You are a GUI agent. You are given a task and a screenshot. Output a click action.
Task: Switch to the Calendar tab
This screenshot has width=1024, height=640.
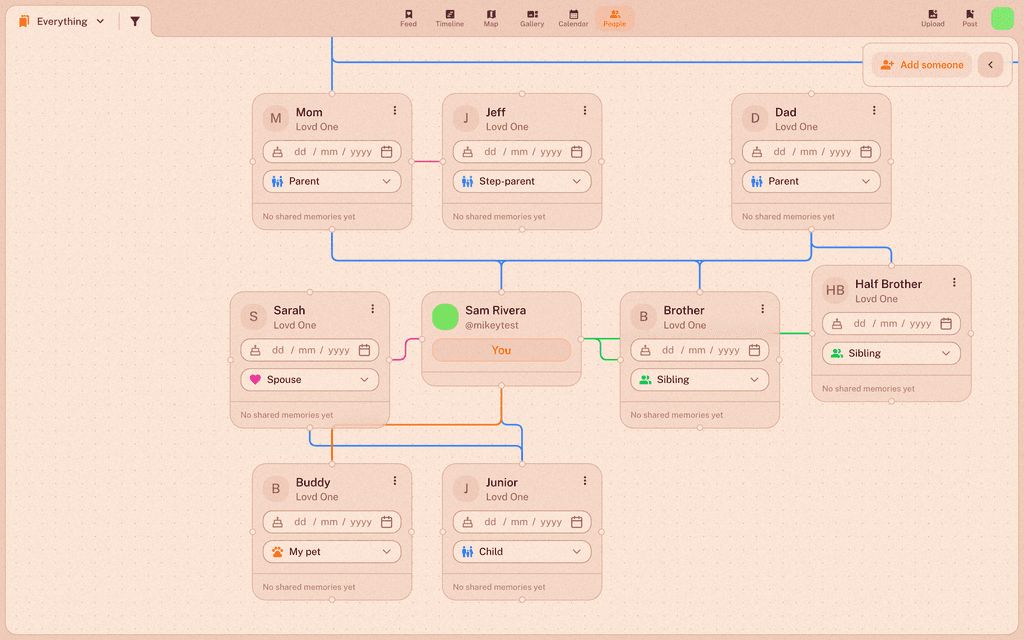tap(573, 18)
